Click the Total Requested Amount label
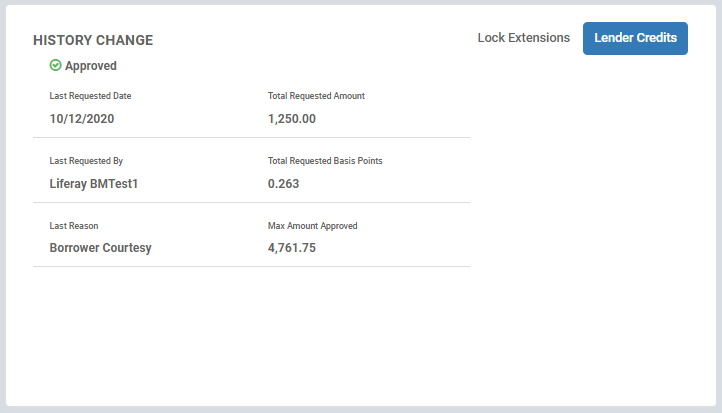The width and height of the screenshot is (722, 413). tap(316, 96)
